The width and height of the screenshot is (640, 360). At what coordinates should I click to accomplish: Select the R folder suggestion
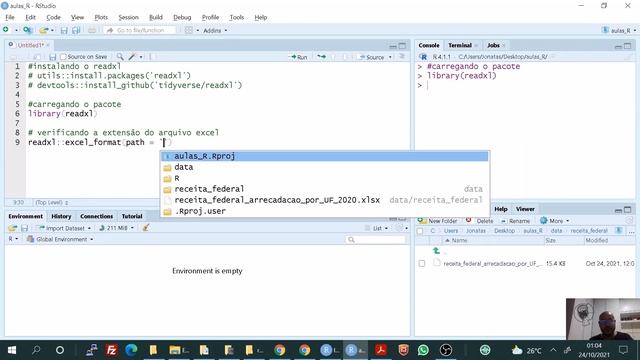[x=324, y=178]
